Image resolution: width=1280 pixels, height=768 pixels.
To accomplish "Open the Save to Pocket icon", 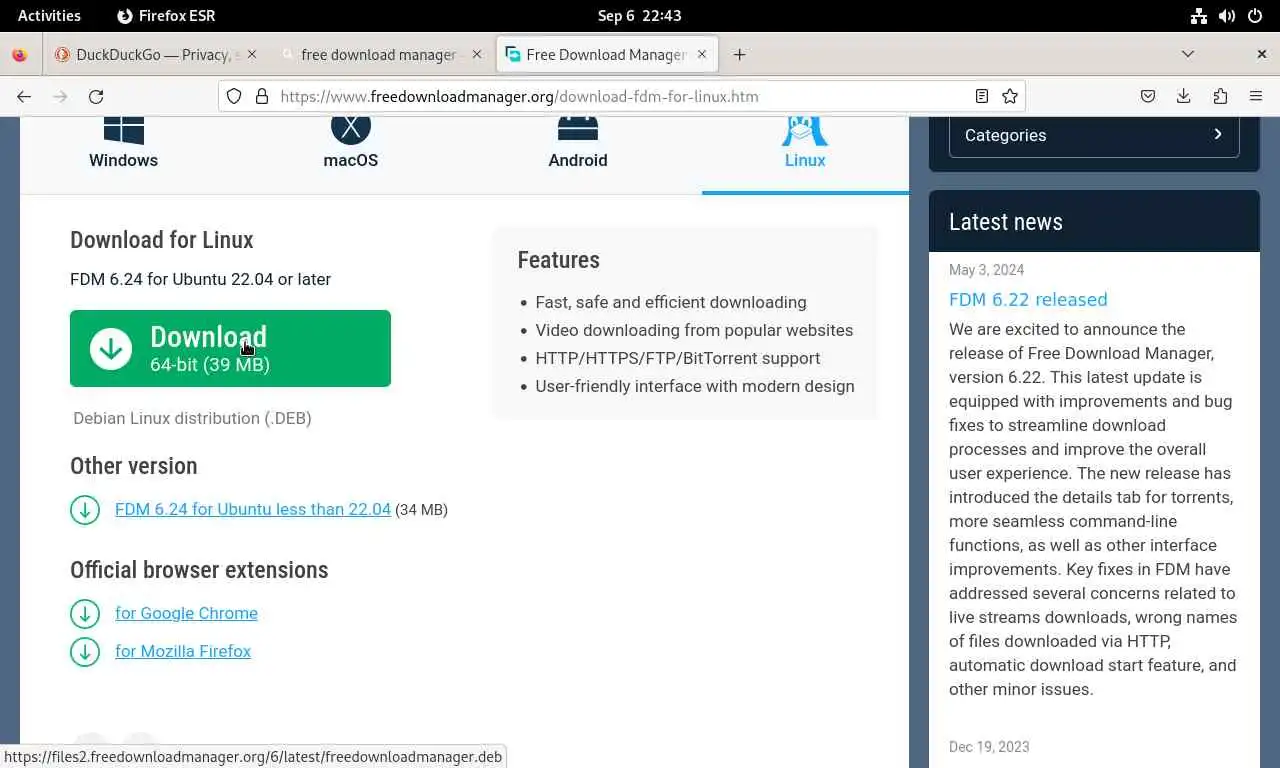I will 1148,96.
